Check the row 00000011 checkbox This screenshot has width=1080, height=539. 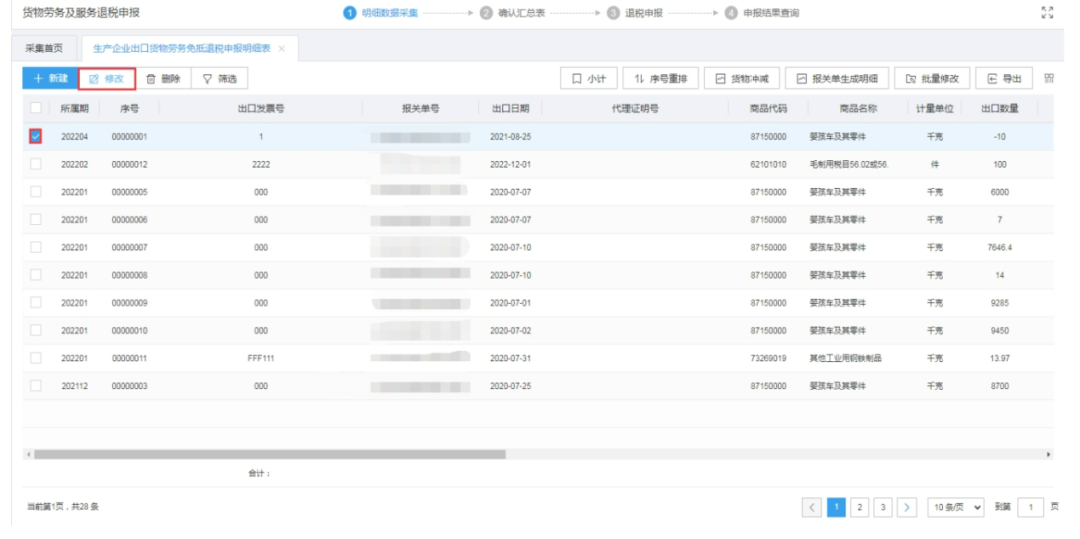[x=36, y=358]
